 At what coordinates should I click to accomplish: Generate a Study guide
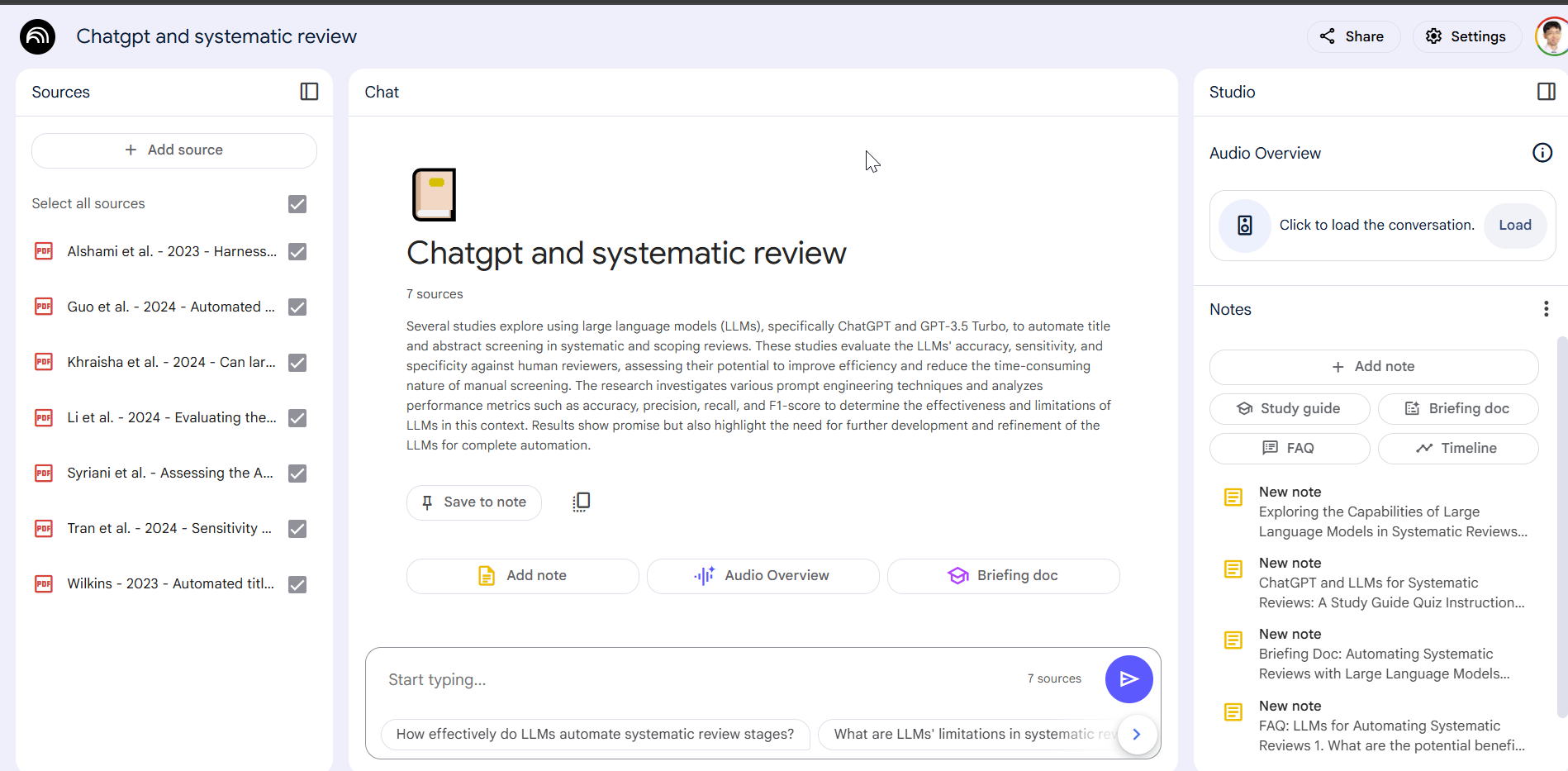point(1289,408)
